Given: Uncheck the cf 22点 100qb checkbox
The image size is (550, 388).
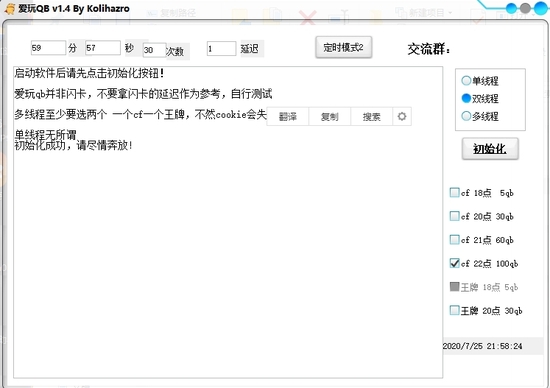Looking at the screenshot, I should coord(455,263).
